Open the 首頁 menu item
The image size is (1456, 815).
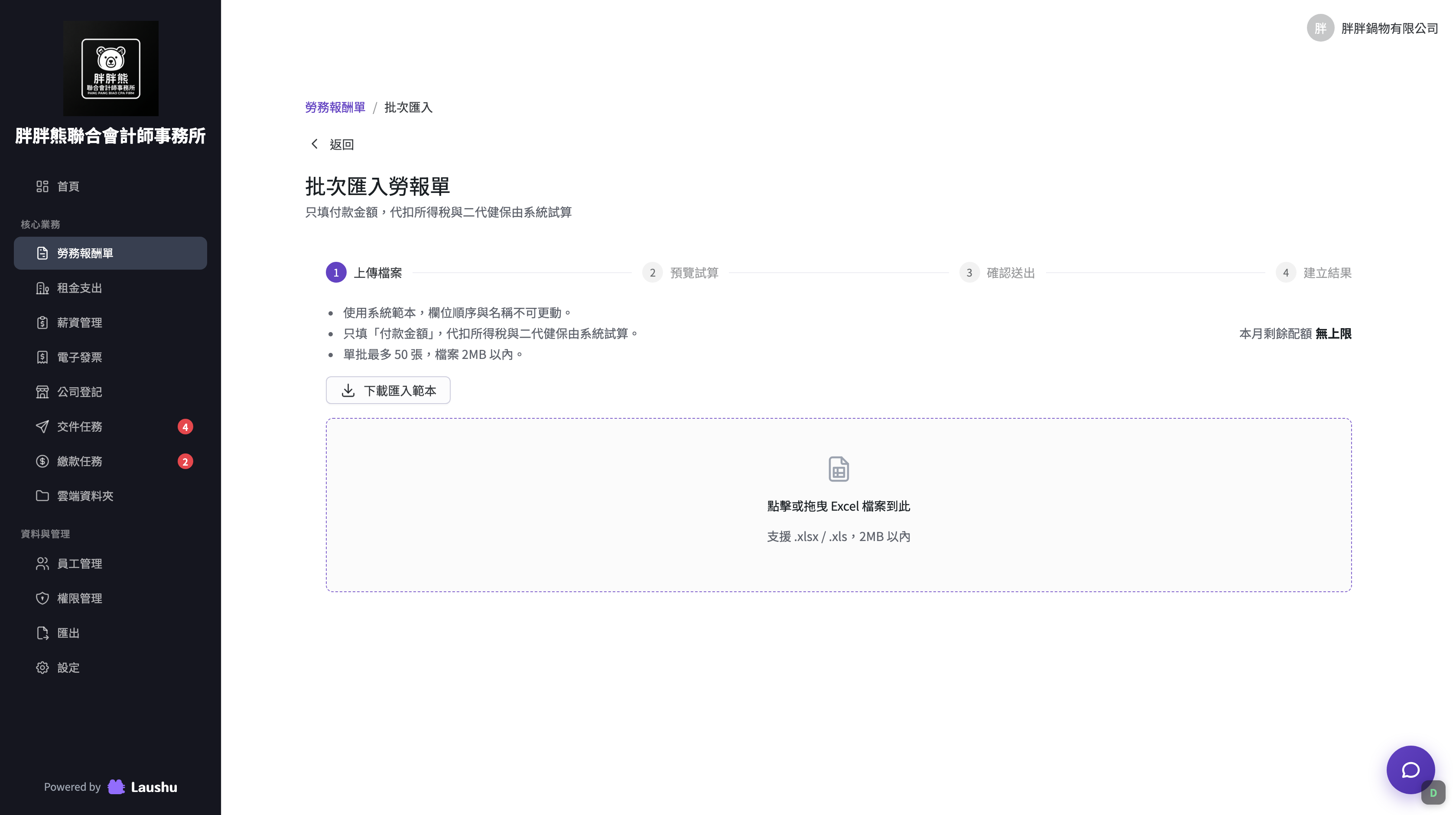pyautogui.click(x=110, y=186)
